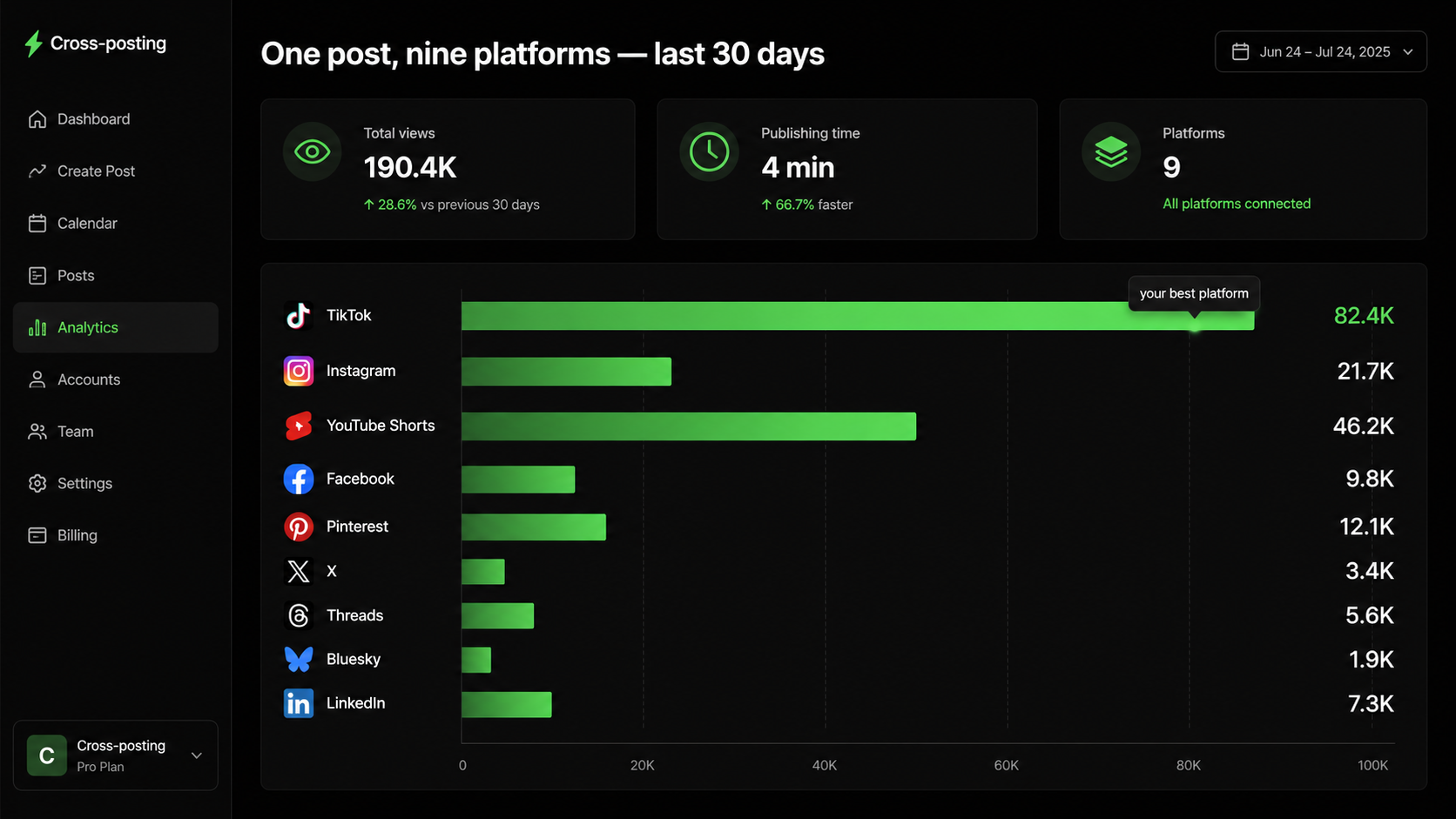Image resolution: width=1456 pixels, height=819 pixels.
Task: Click the 3.4K X value
Action: 1370,571
